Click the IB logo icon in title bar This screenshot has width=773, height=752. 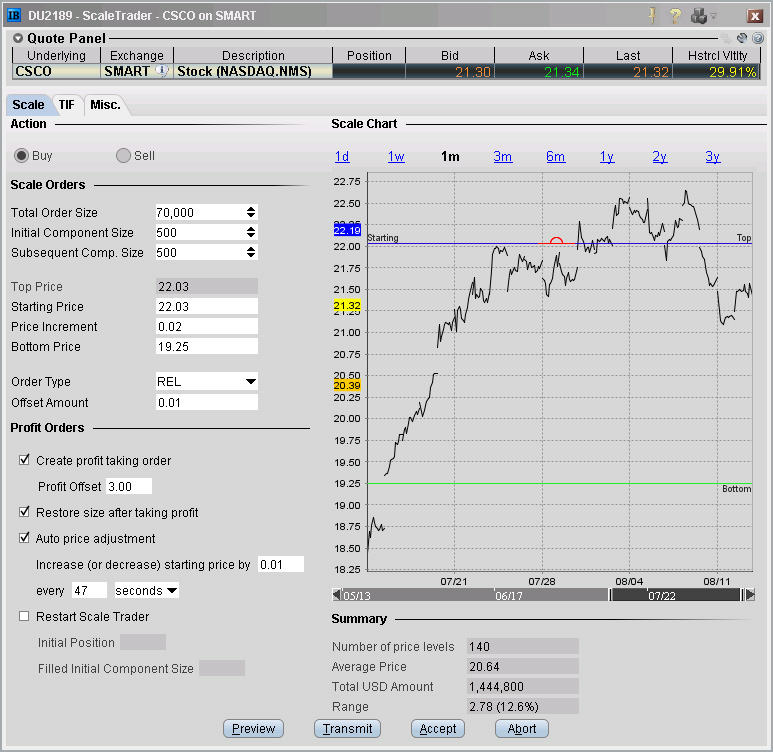click(x=14, y=15)
